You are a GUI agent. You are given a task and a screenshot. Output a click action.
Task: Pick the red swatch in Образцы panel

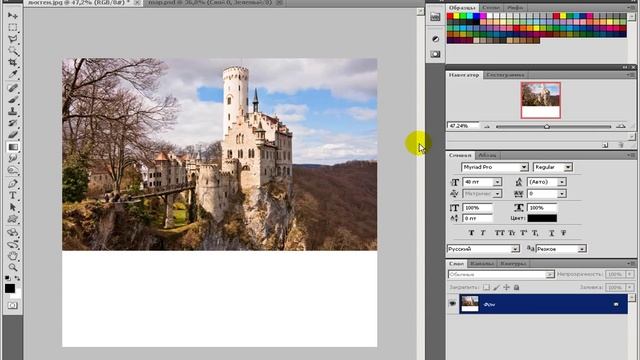click(x=450, y=16)
